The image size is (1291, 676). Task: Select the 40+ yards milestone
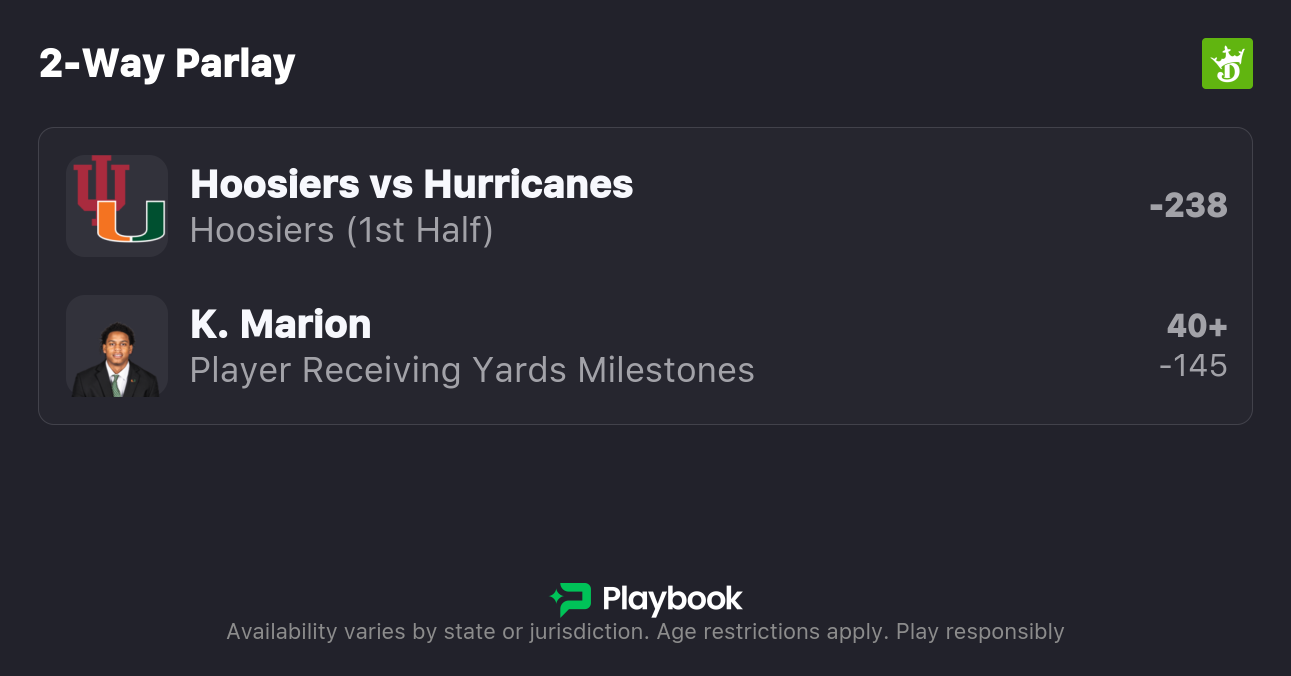coord(1196,326)
